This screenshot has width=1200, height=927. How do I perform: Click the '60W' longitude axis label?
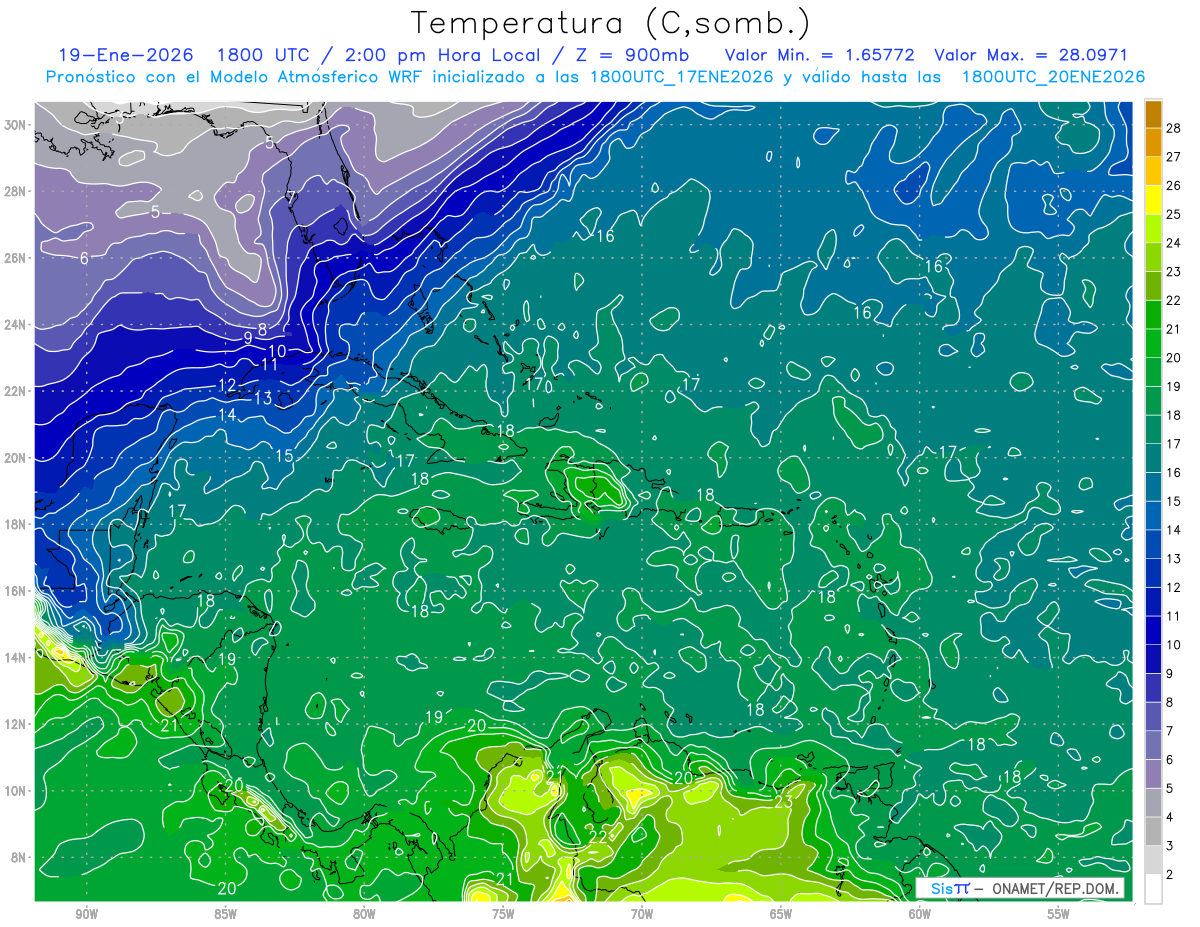(x=920, y=914)
